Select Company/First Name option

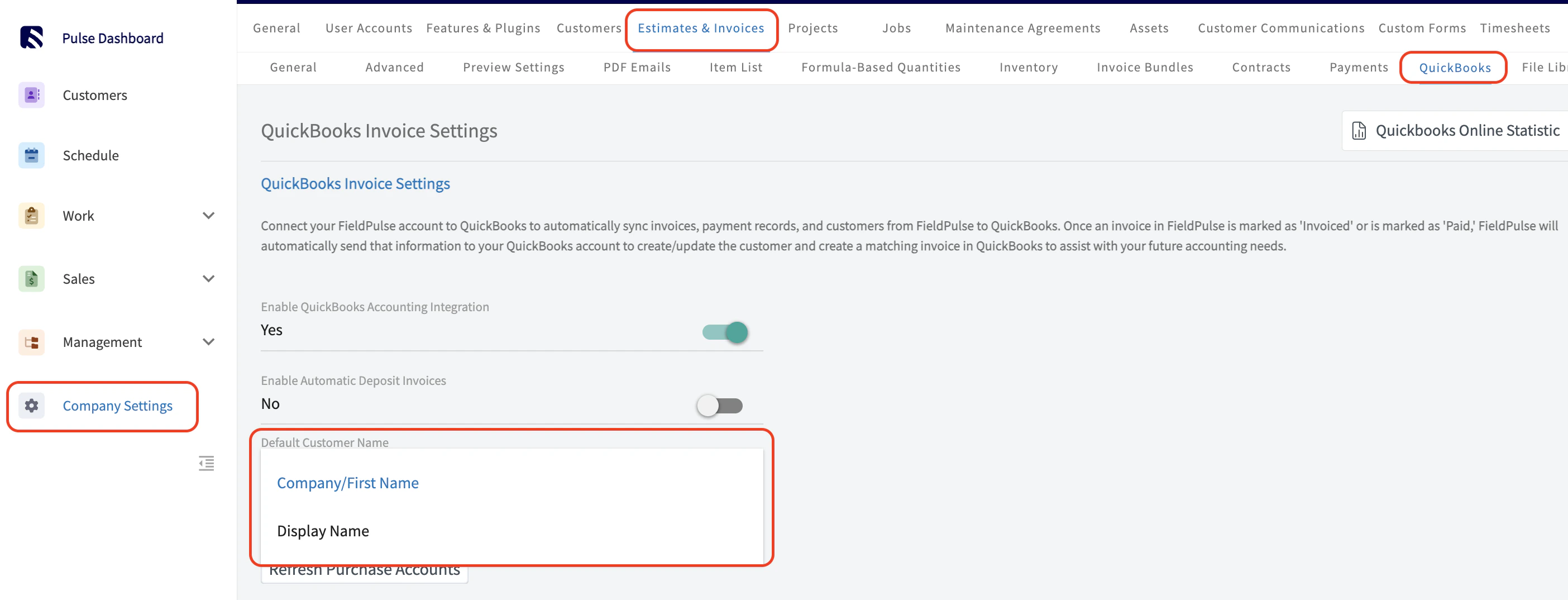pyautogui.click(x=512, y=483)
